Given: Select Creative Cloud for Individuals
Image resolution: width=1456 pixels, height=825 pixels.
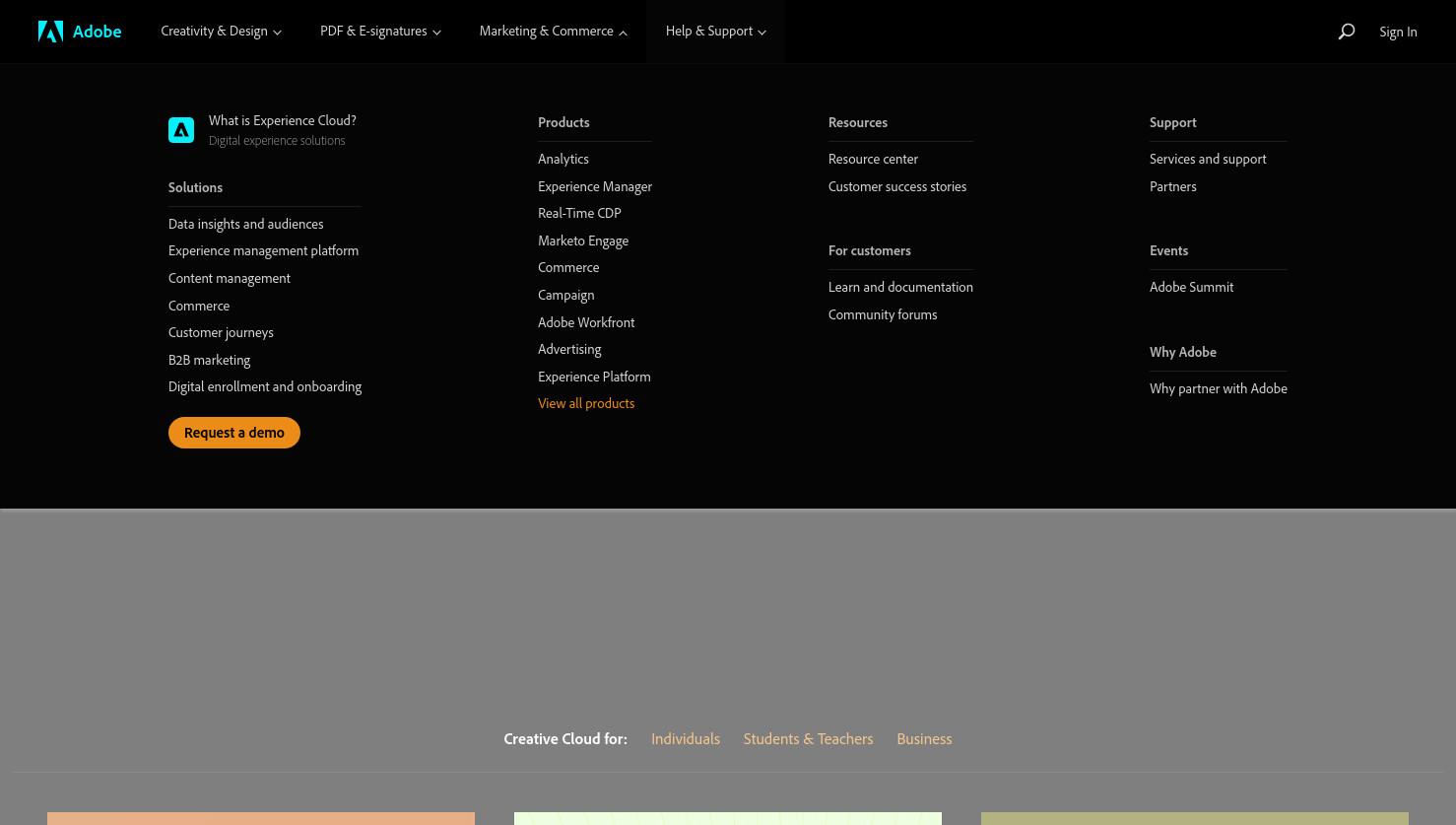Looking at the screenshot, I should pos(686,738).
